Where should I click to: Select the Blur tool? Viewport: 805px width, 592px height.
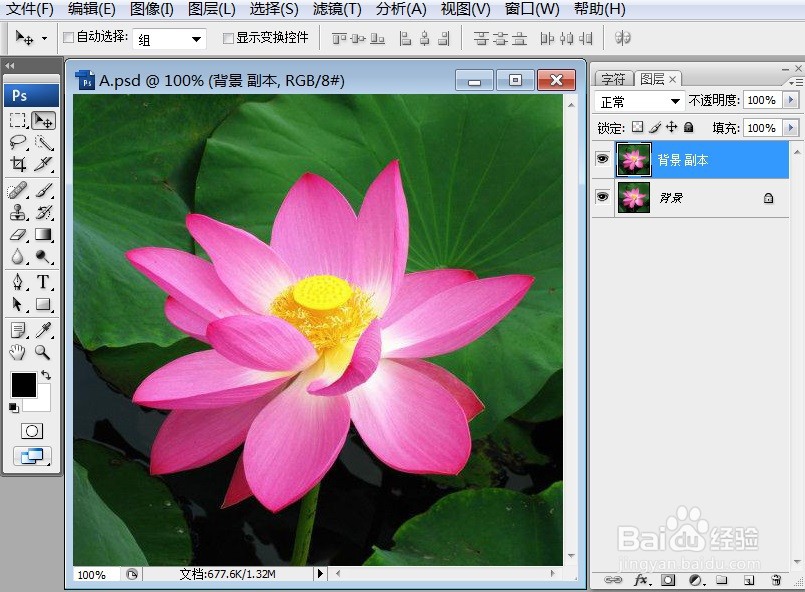click(18, 256)
